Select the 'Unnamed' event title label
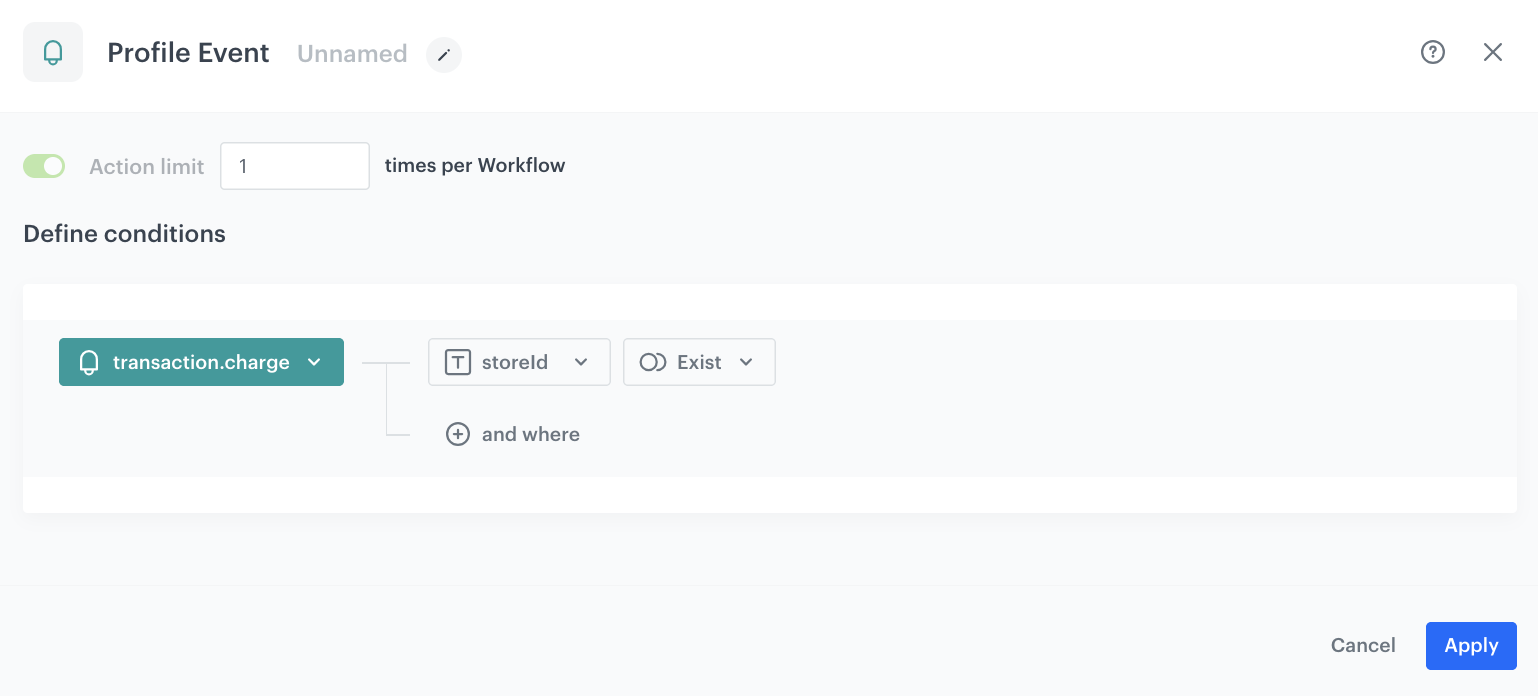 click(x=352, y=54)
